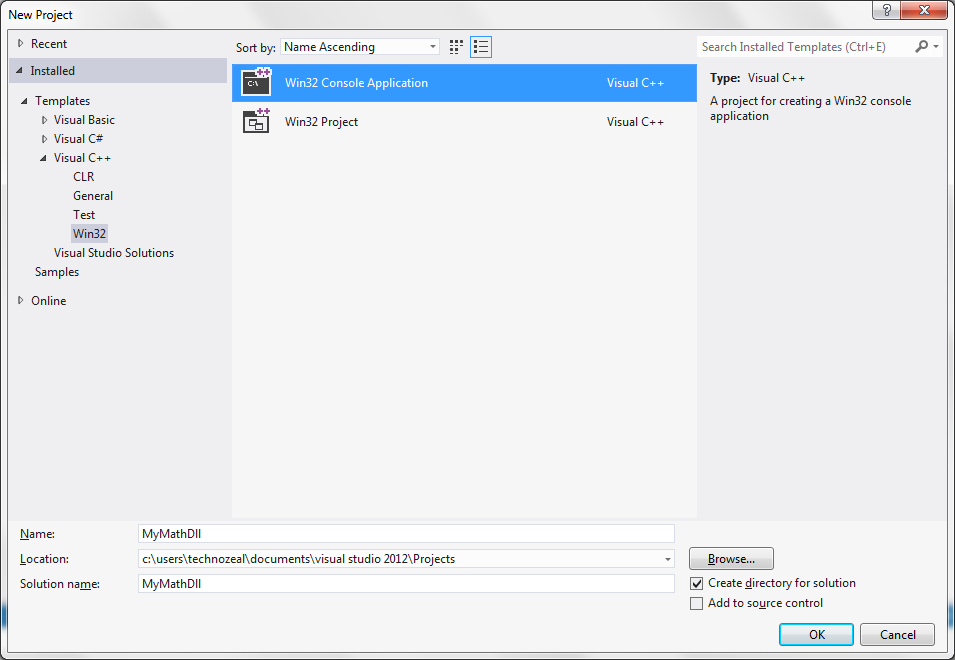The image size is (955, 660).
Task: Select CLR under Visual C++
Action: tap(84, 177)
